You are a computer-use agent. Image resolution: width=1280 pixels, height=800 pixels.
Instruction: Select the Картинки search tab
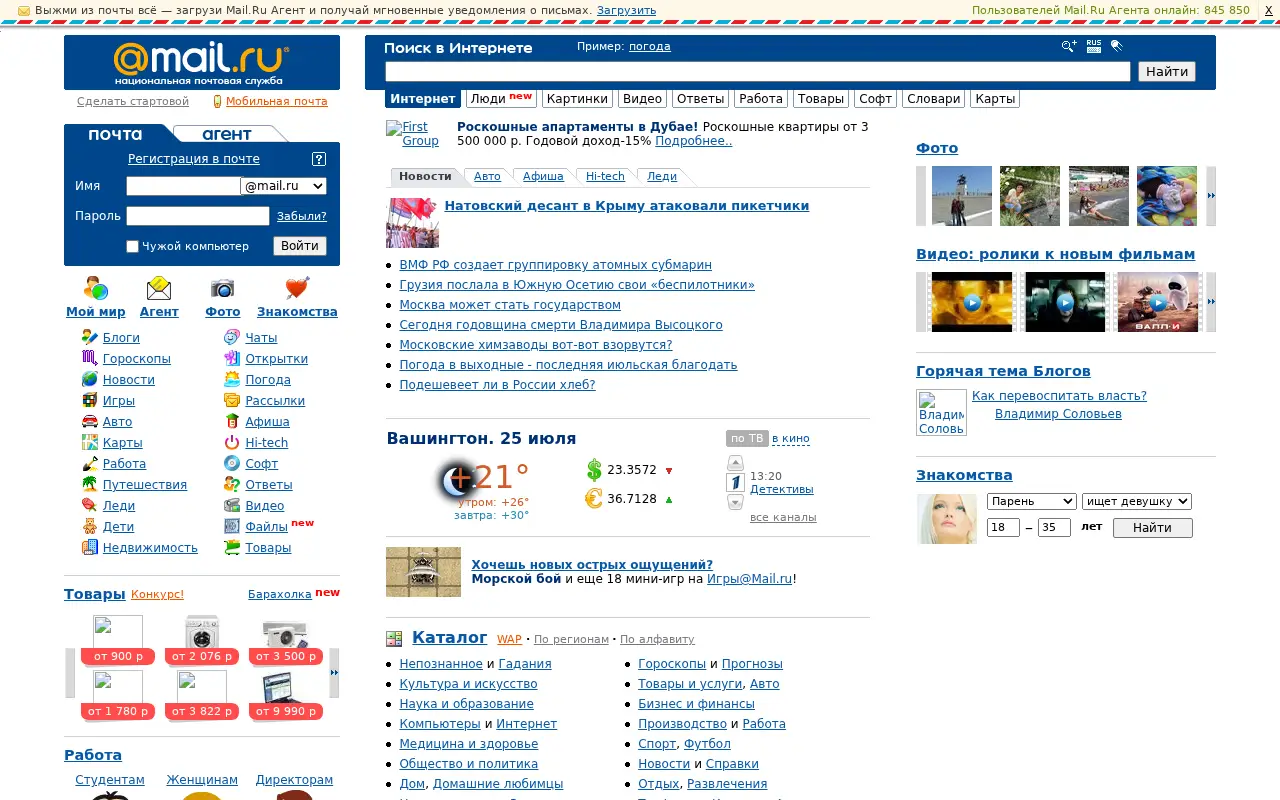[x=578, y=98]
